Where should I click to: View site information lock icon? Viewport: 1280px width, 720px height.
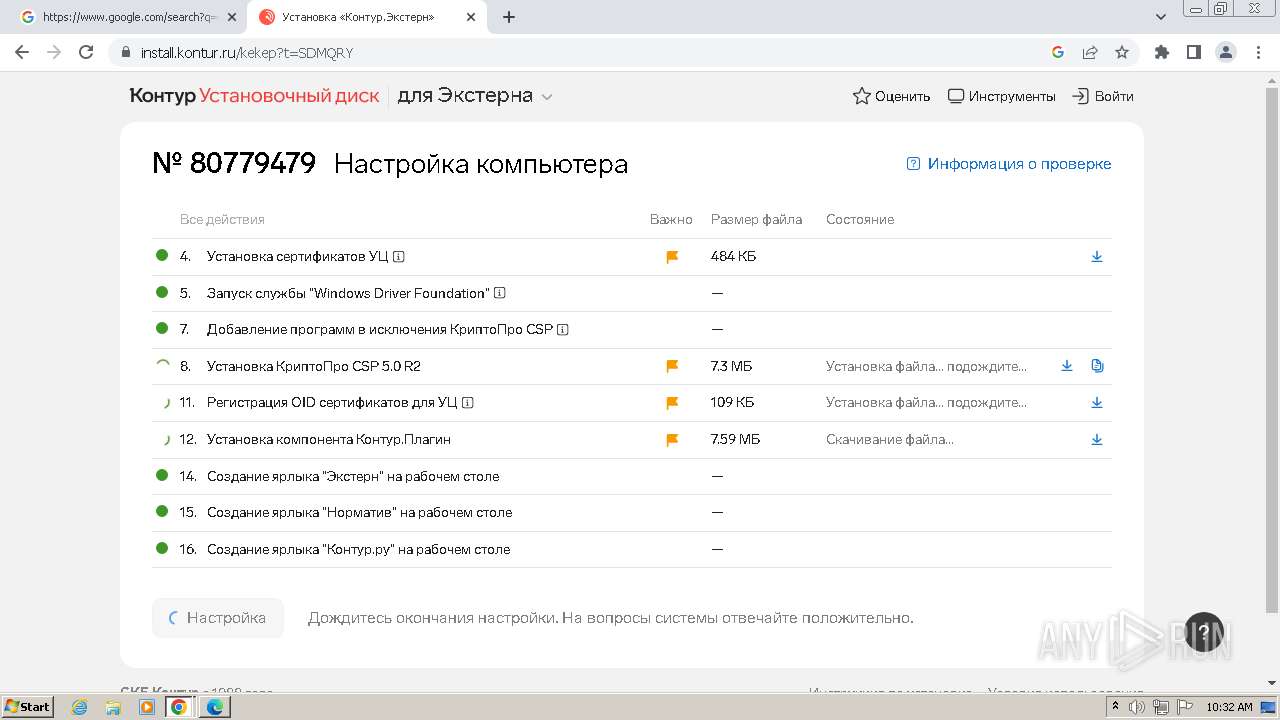[126, 52]
